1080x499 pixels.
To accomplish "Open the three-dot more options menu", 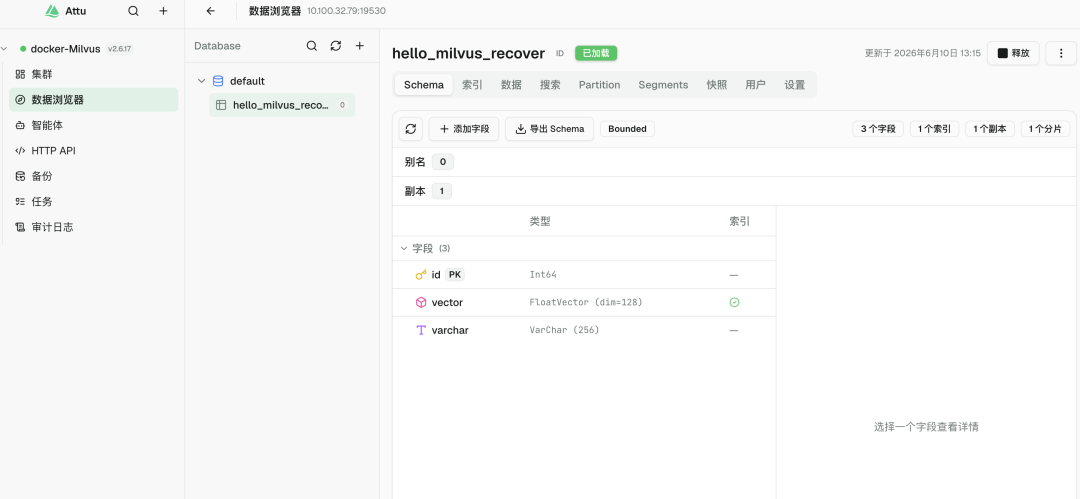I will 1061,53.
